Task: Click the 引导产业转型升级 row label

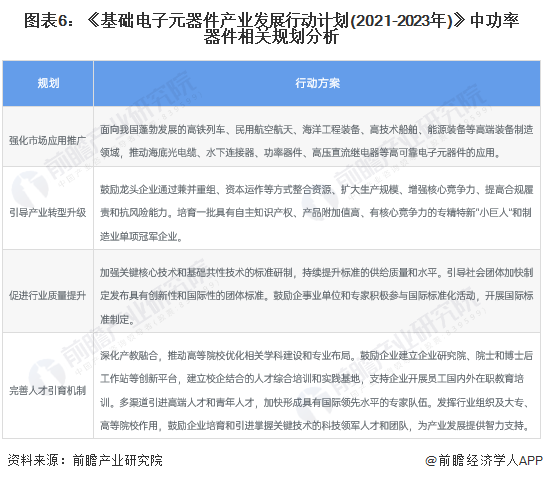Action: 47,212
